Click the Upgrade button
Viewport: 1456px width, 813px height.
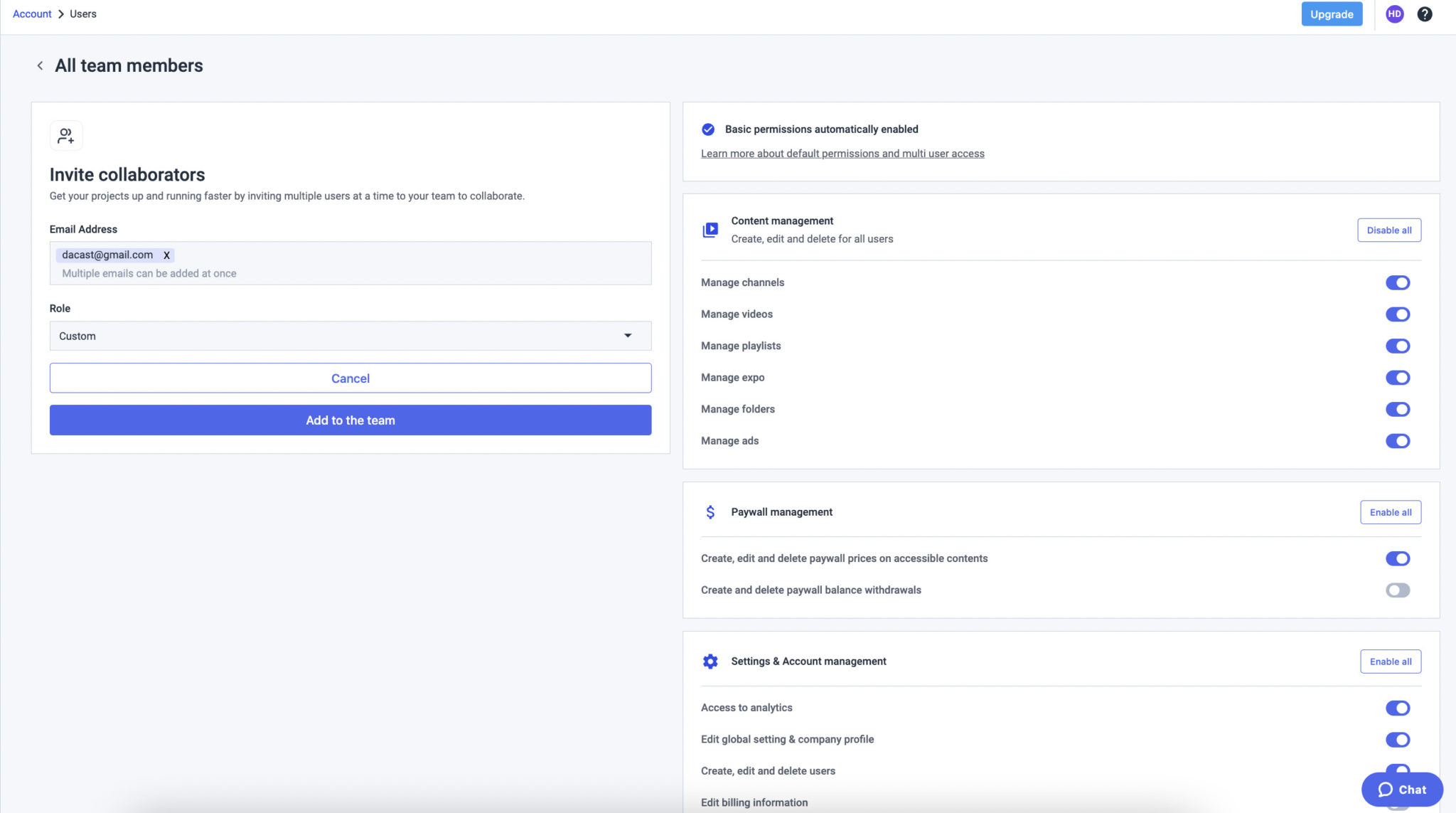tap(1332, 14)
